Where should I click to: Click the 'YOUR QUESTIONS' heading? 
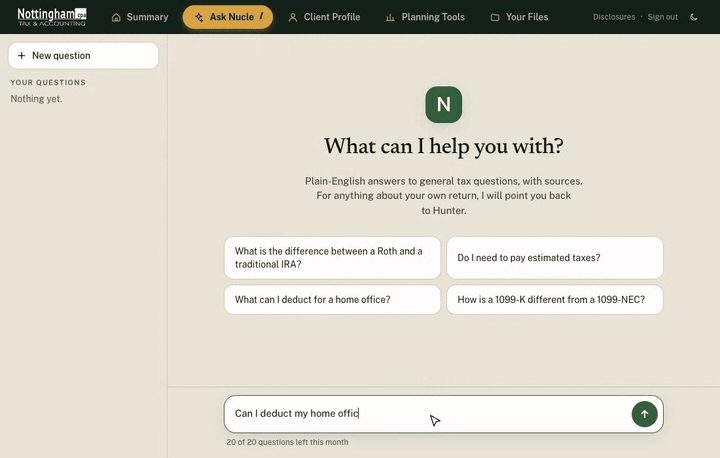[48, 82]
